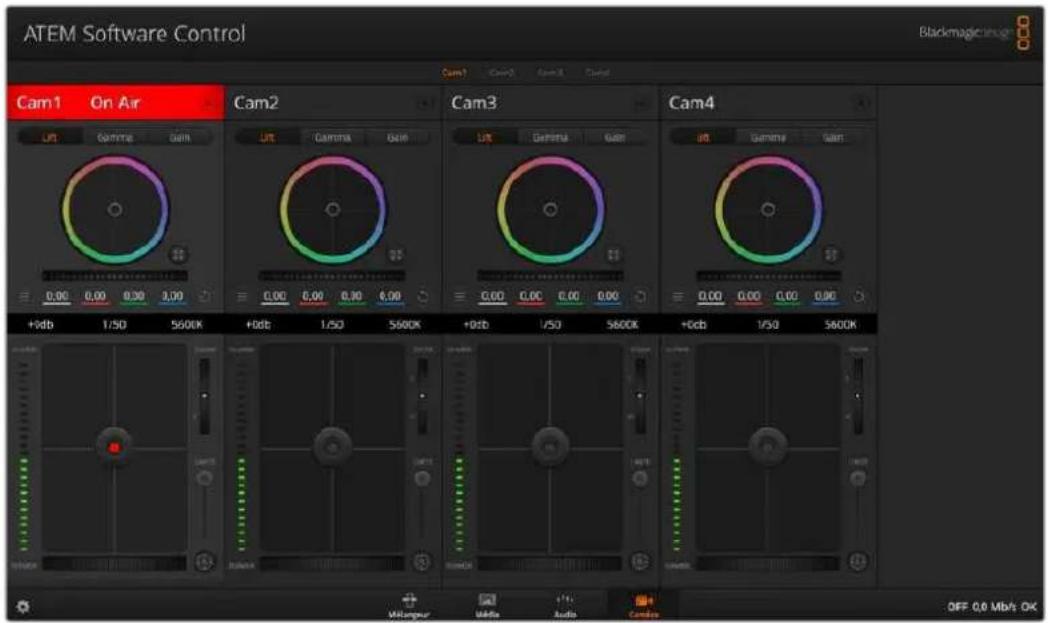1048x623 pixels.
Task: Click Cam3 1/50 shutter value
Action: pos(550,324)
